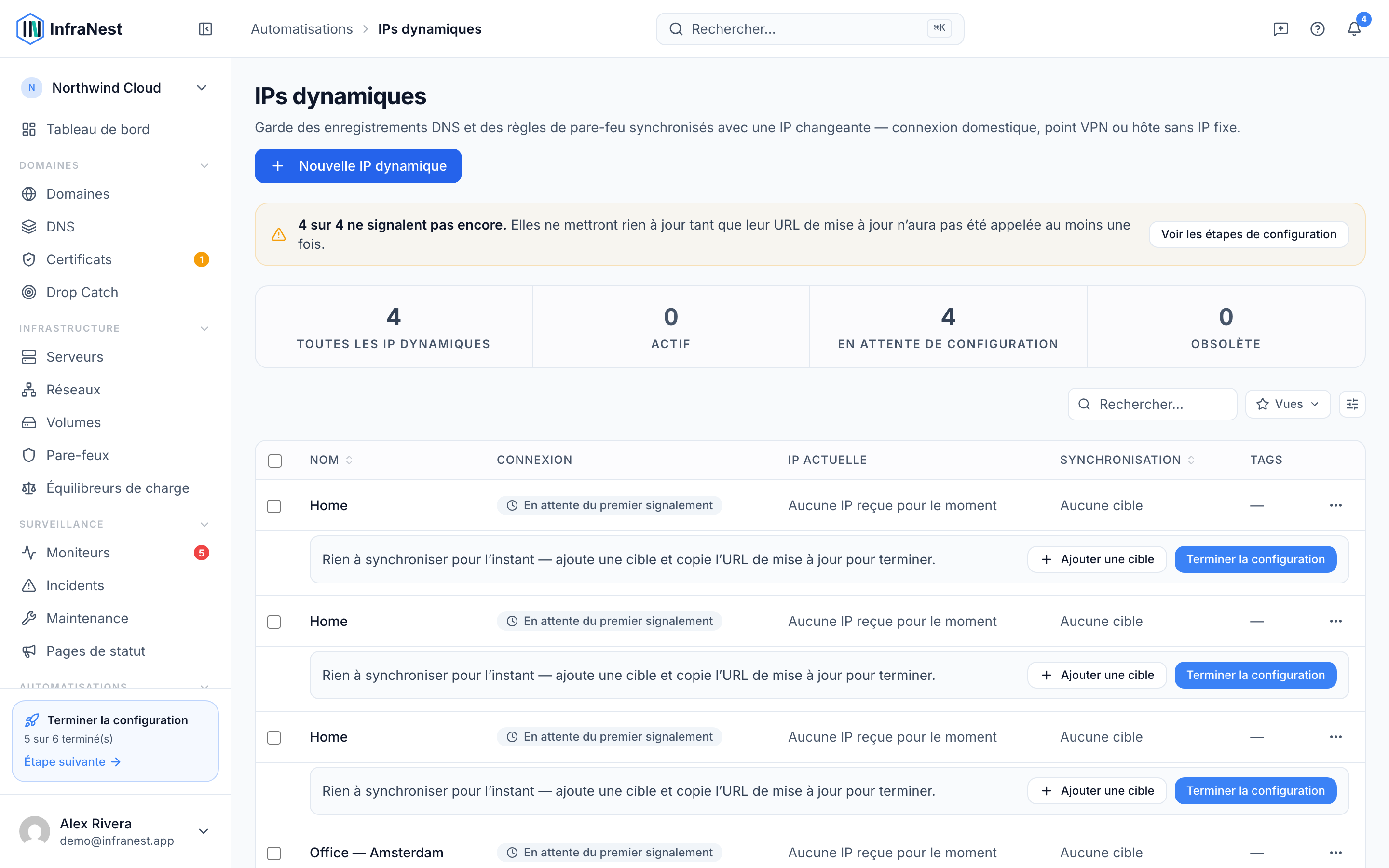This screenshot has height=868, width=1389.
Task: Collapse the SURVEILLANCE sidebar section
Action: click(x=204, y=525)
